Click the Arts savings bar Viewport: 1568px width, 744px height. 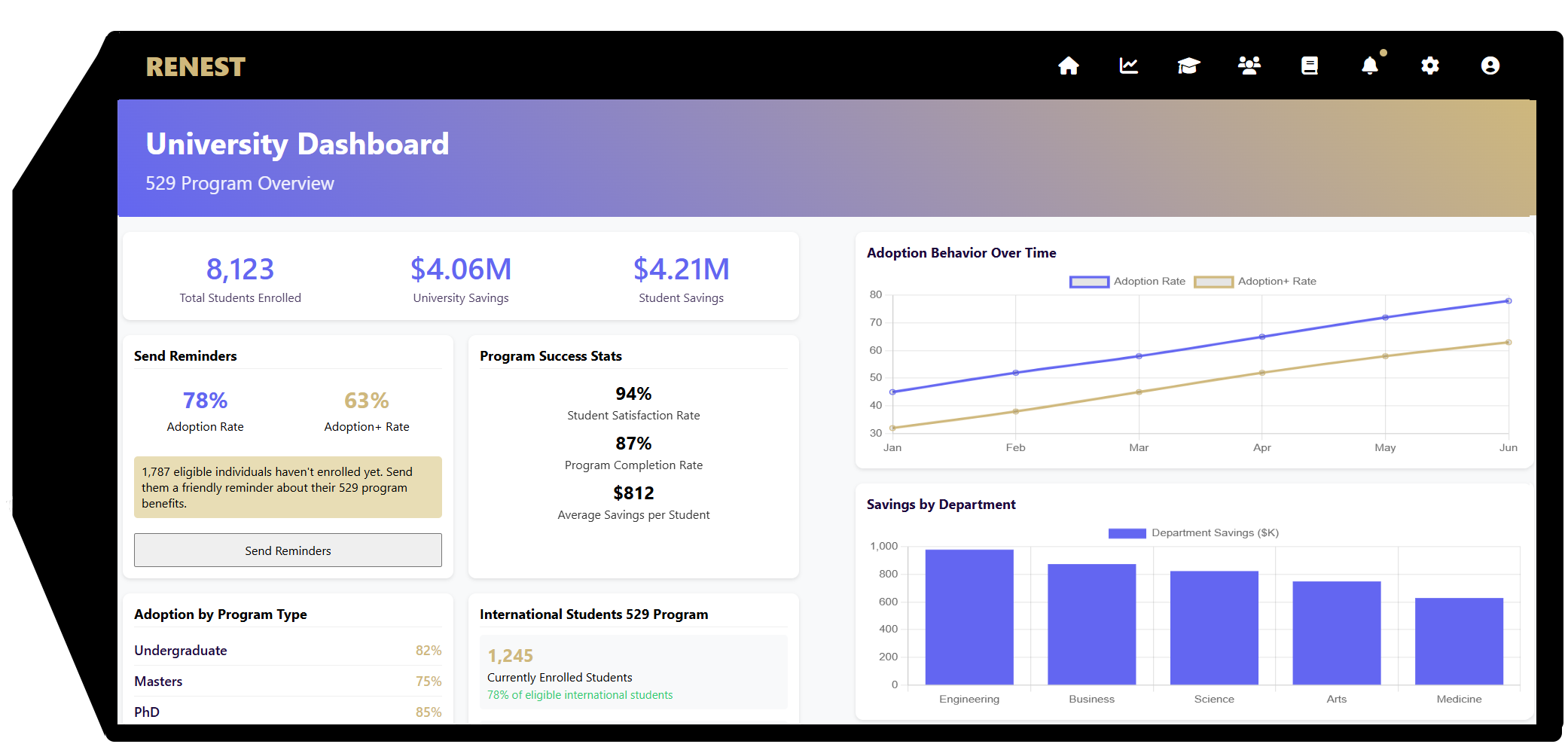coord(1337,633)
